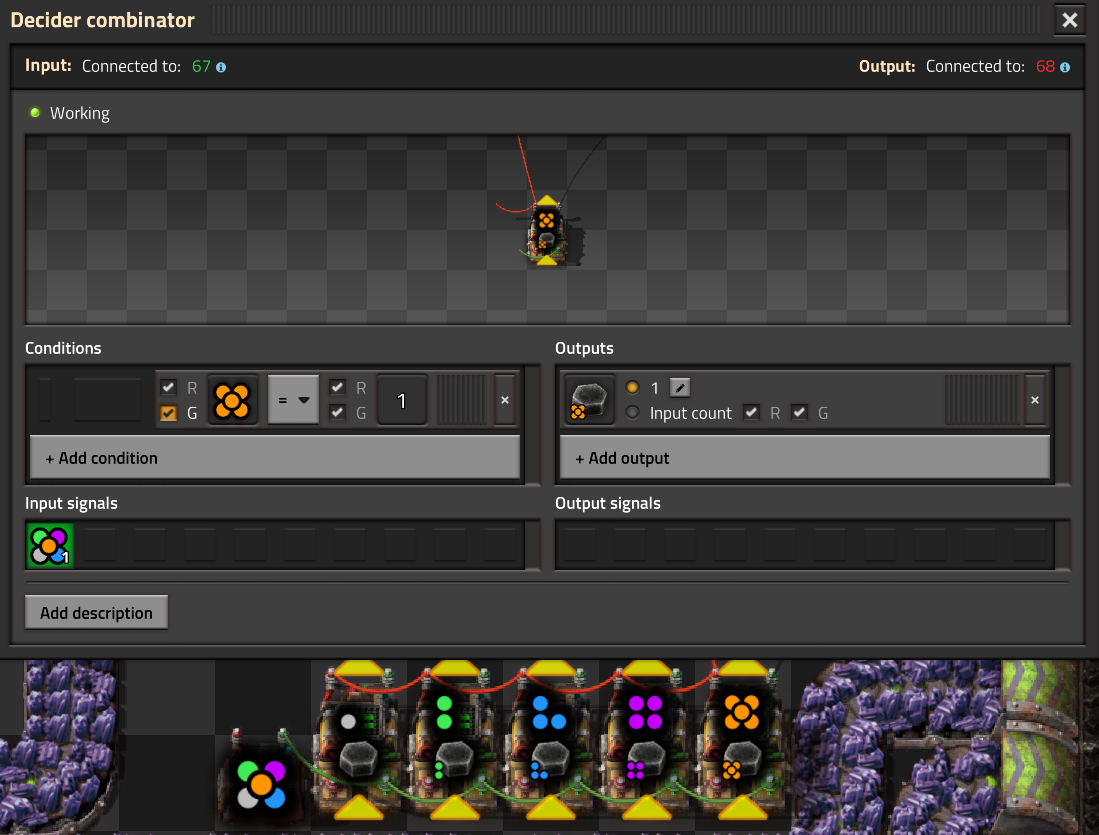Select the orange-signal decider combinator in world
The height and width of the screenshot is (835, 1099).
click(x=742, y=740)
